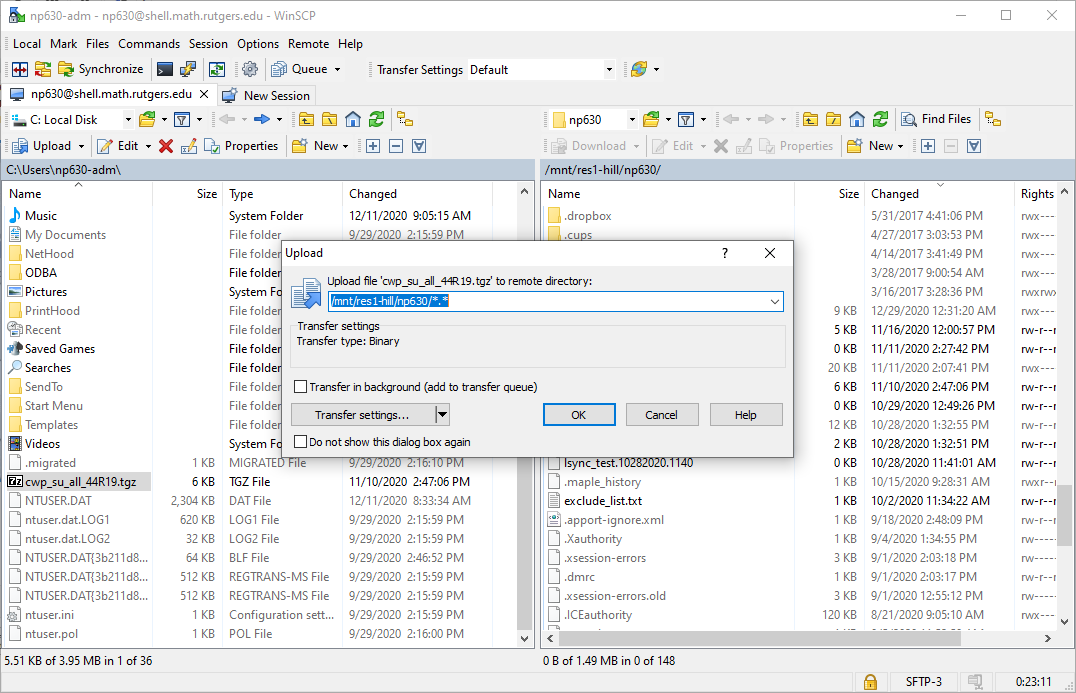Go to the local home directory

tap(353, 120)
